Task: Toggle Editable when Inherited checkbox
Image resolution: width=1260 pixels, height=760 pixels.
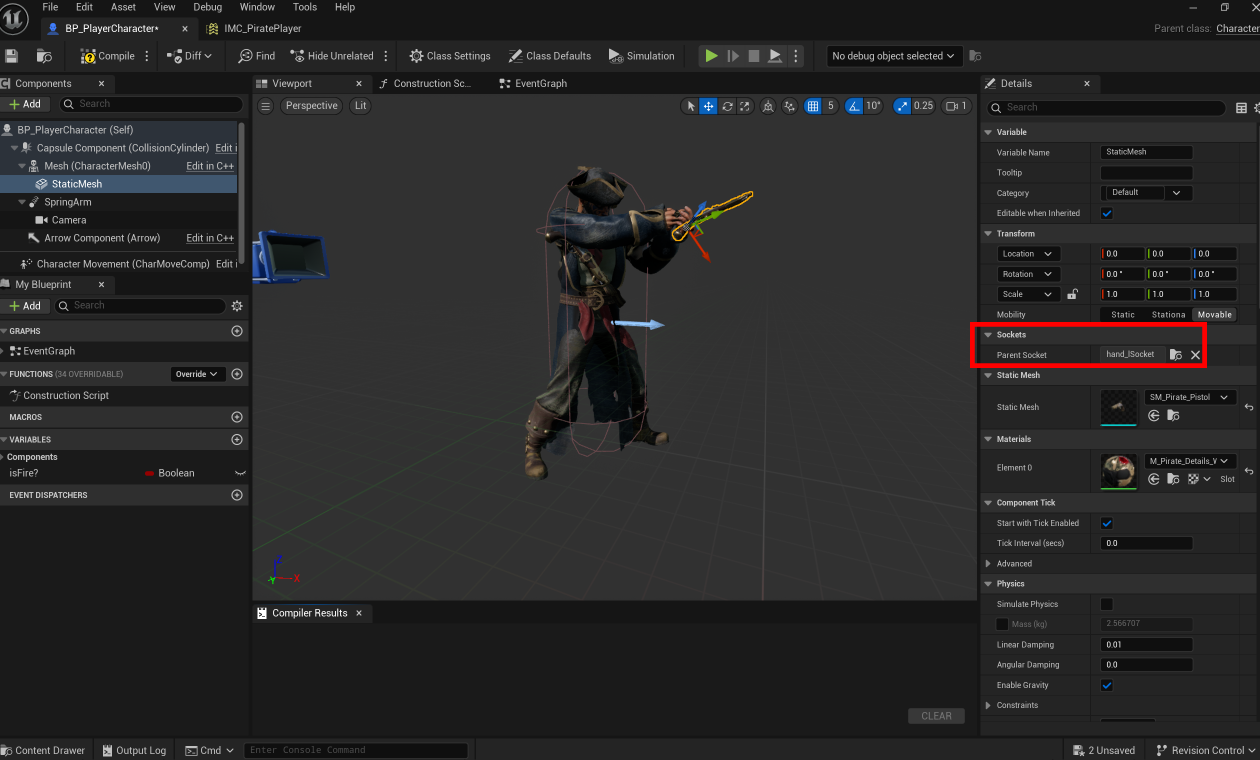Action: (x=1107, y=213)
